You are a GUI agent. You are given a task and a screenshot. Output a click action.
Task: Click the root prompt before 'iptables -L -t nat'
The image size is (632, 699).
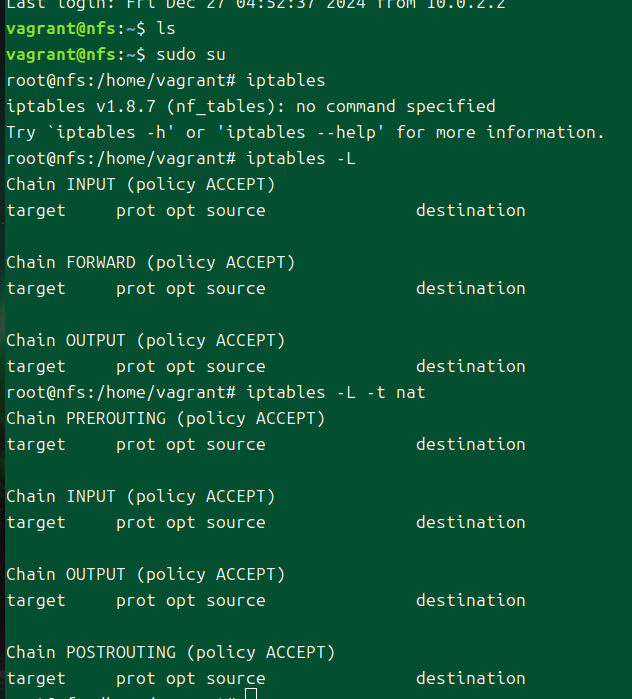click(x=120, y=392)
